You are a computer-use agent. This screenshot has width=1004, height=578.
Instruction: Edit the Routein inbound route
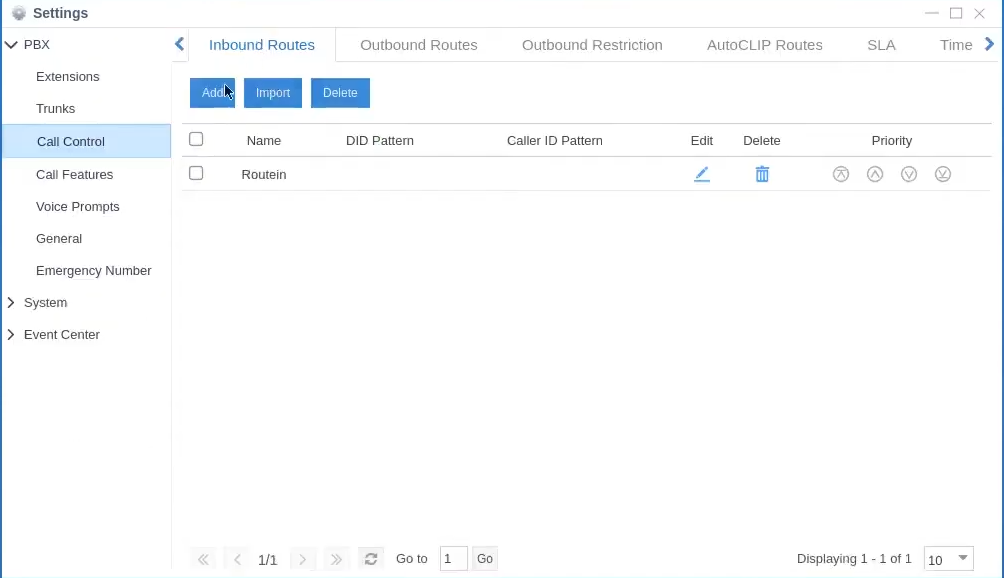702,174
